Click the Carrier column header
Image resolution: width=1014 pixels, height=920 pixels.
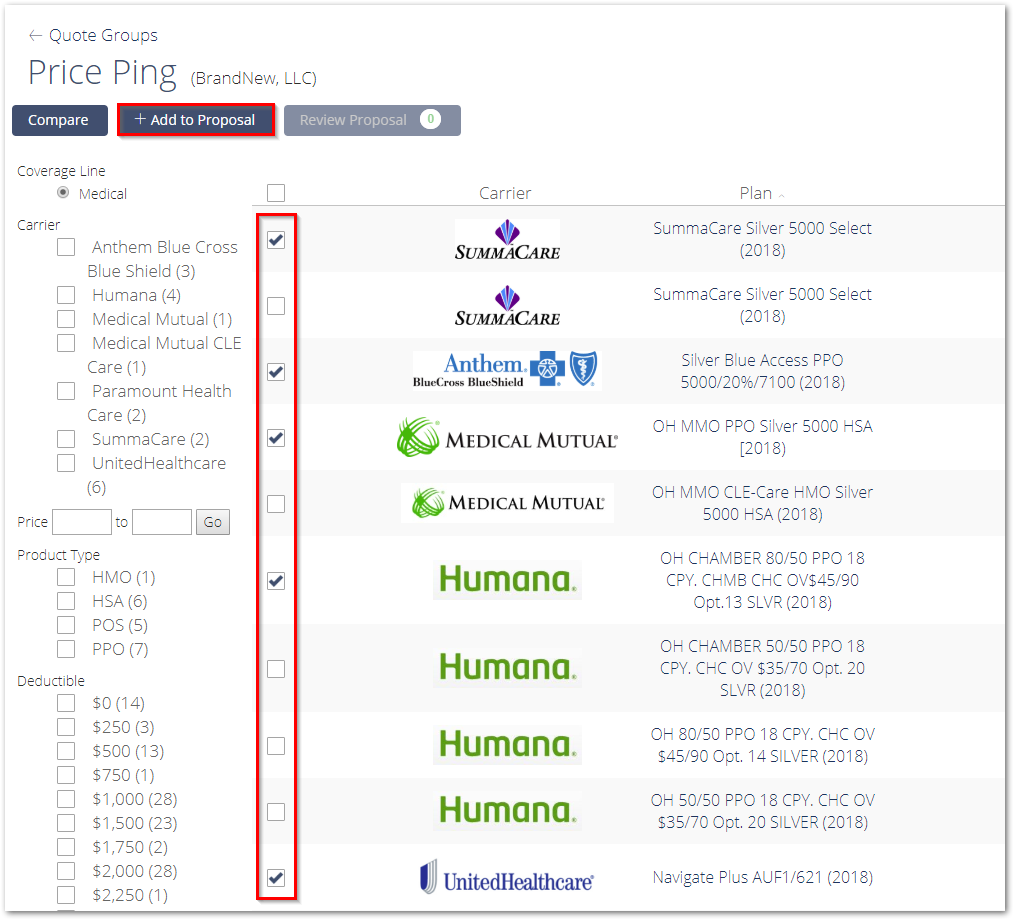(505, 193)
